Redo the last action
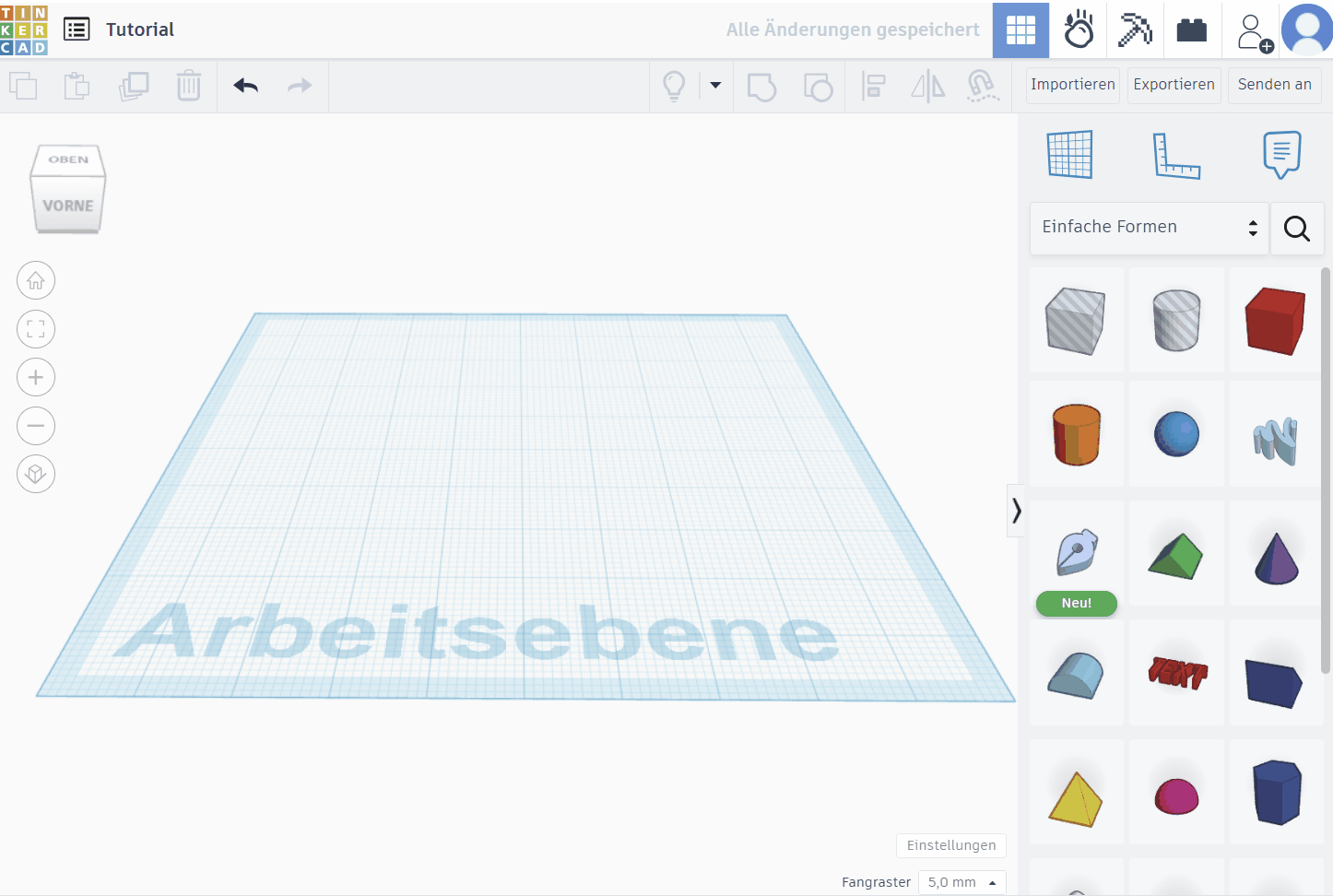 coord(300,86)
